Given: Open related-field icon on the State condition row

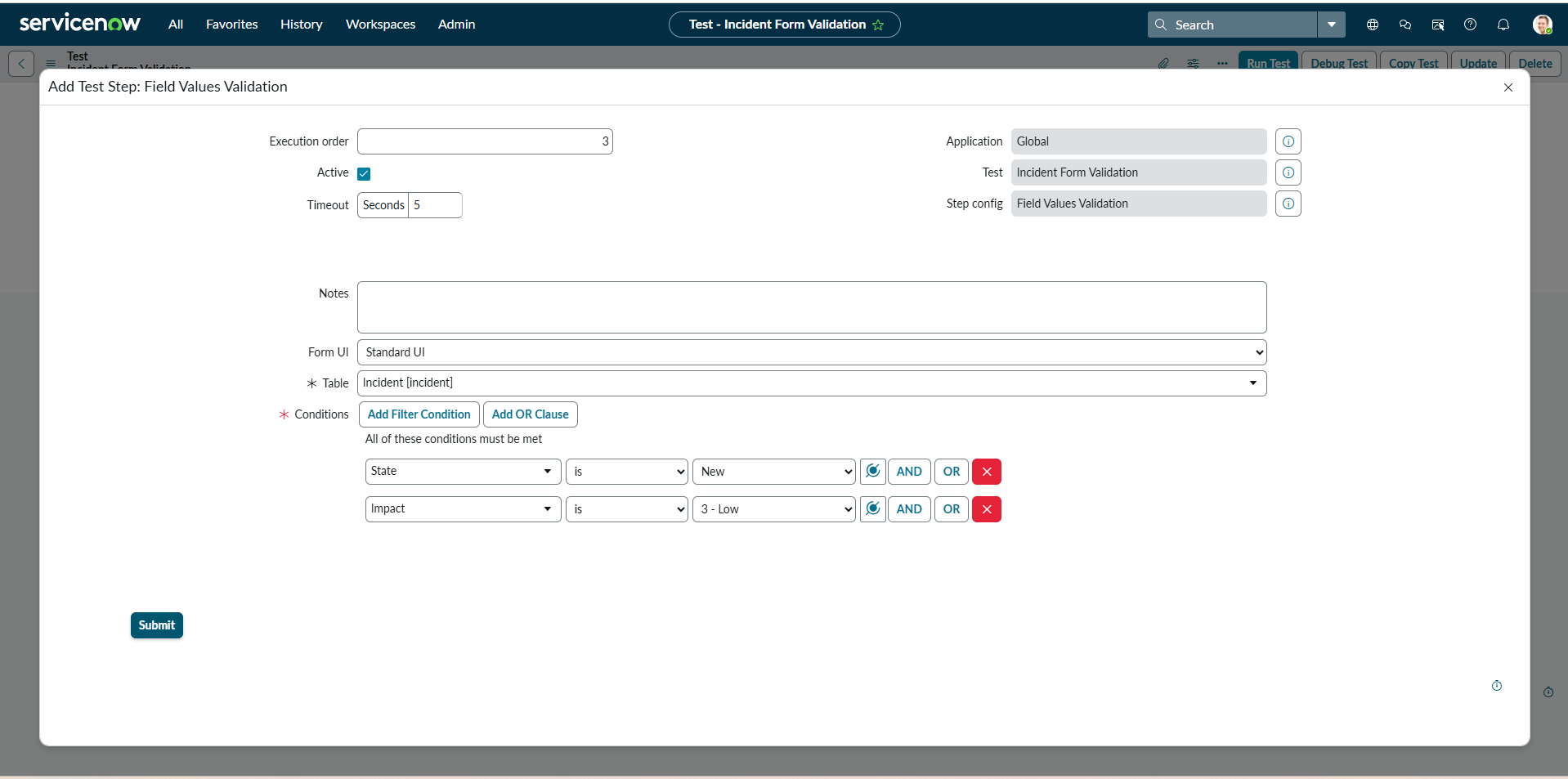Looking at the screenshot, I should pos(872,472).
